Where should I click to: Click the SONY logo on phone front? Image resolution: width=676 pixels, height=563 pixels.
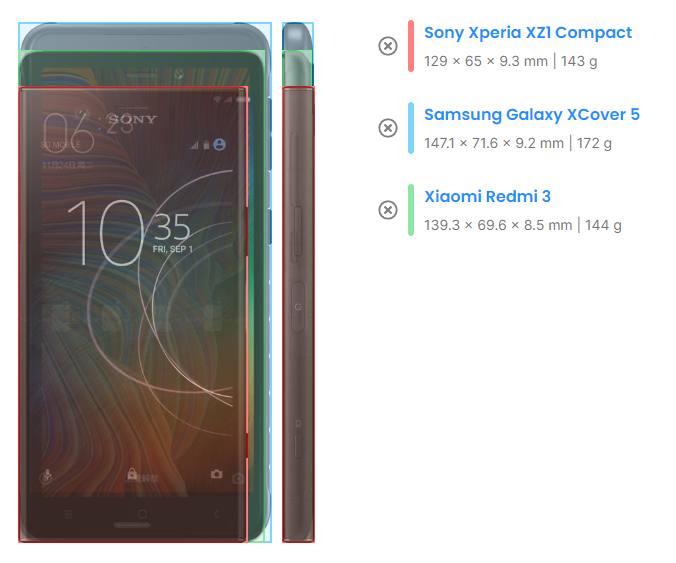pos(132,119)
